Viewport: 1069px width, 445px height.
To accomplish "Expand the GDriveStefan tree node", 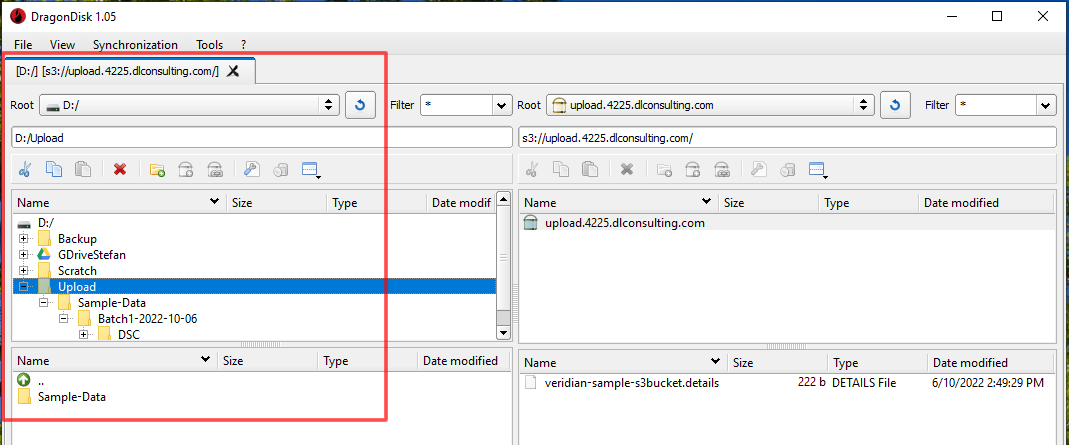I will 25,255.
